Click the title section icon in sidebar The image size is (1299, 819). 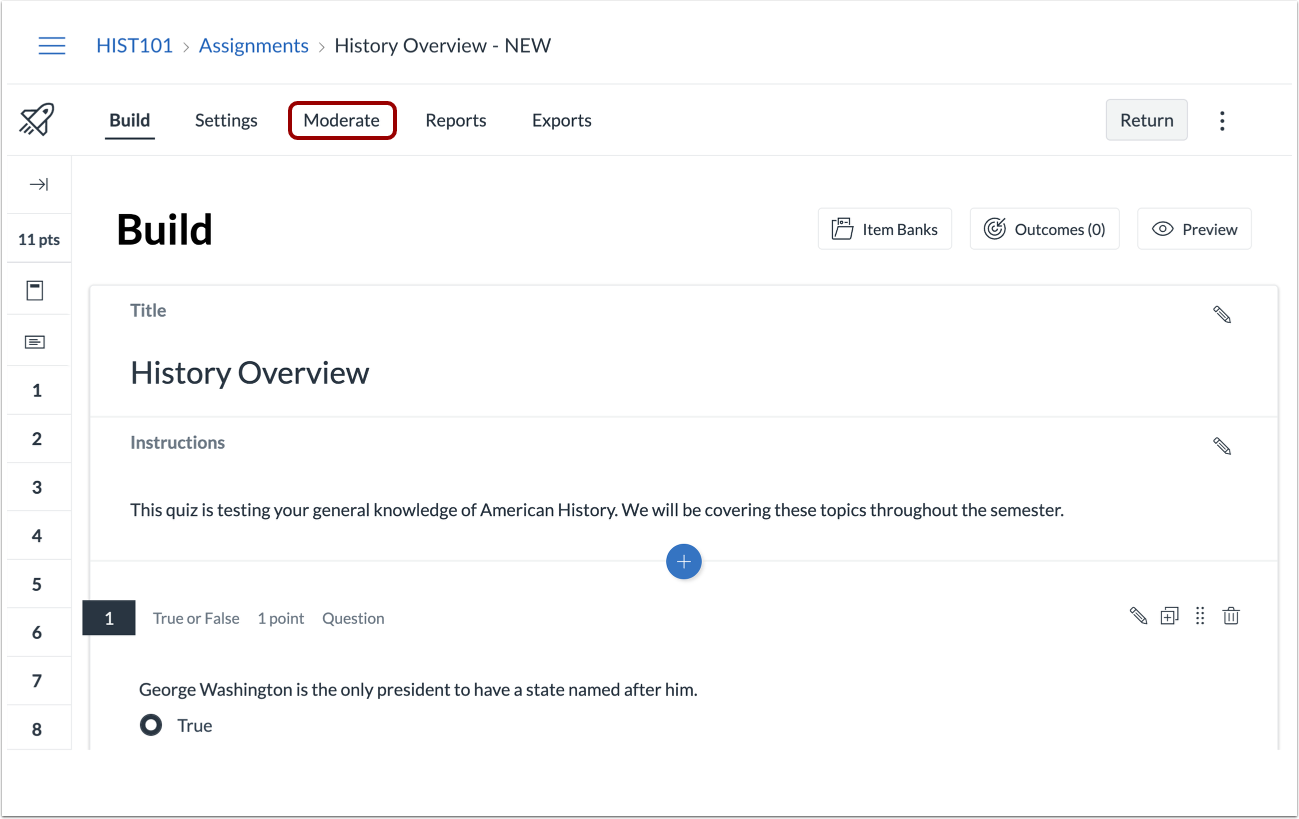click(x=35, y=290)
